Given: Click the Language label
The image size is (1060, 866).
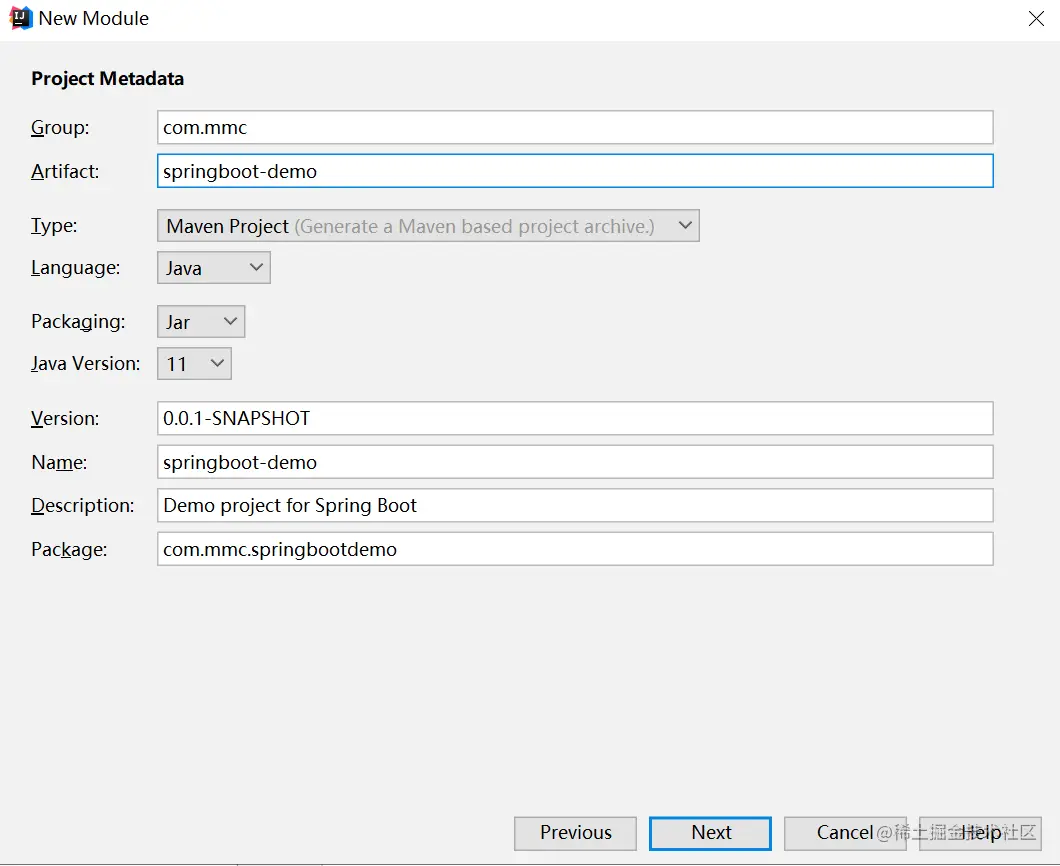Looking at the screenshot, I should pyautogui.click(x=76, y=268).
